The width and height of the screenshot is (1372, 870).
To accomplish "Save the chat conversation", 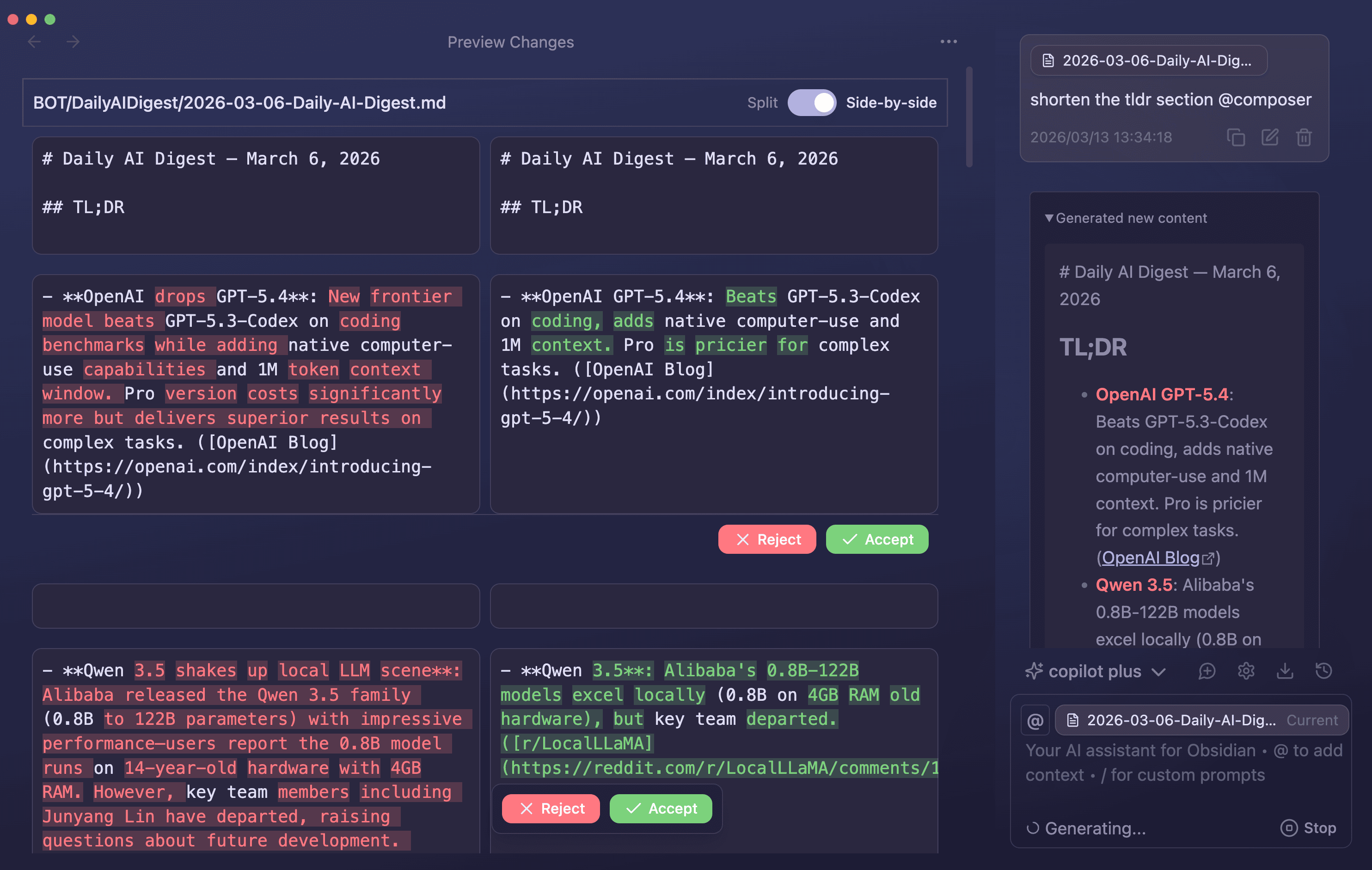I will pos(1285,671).
